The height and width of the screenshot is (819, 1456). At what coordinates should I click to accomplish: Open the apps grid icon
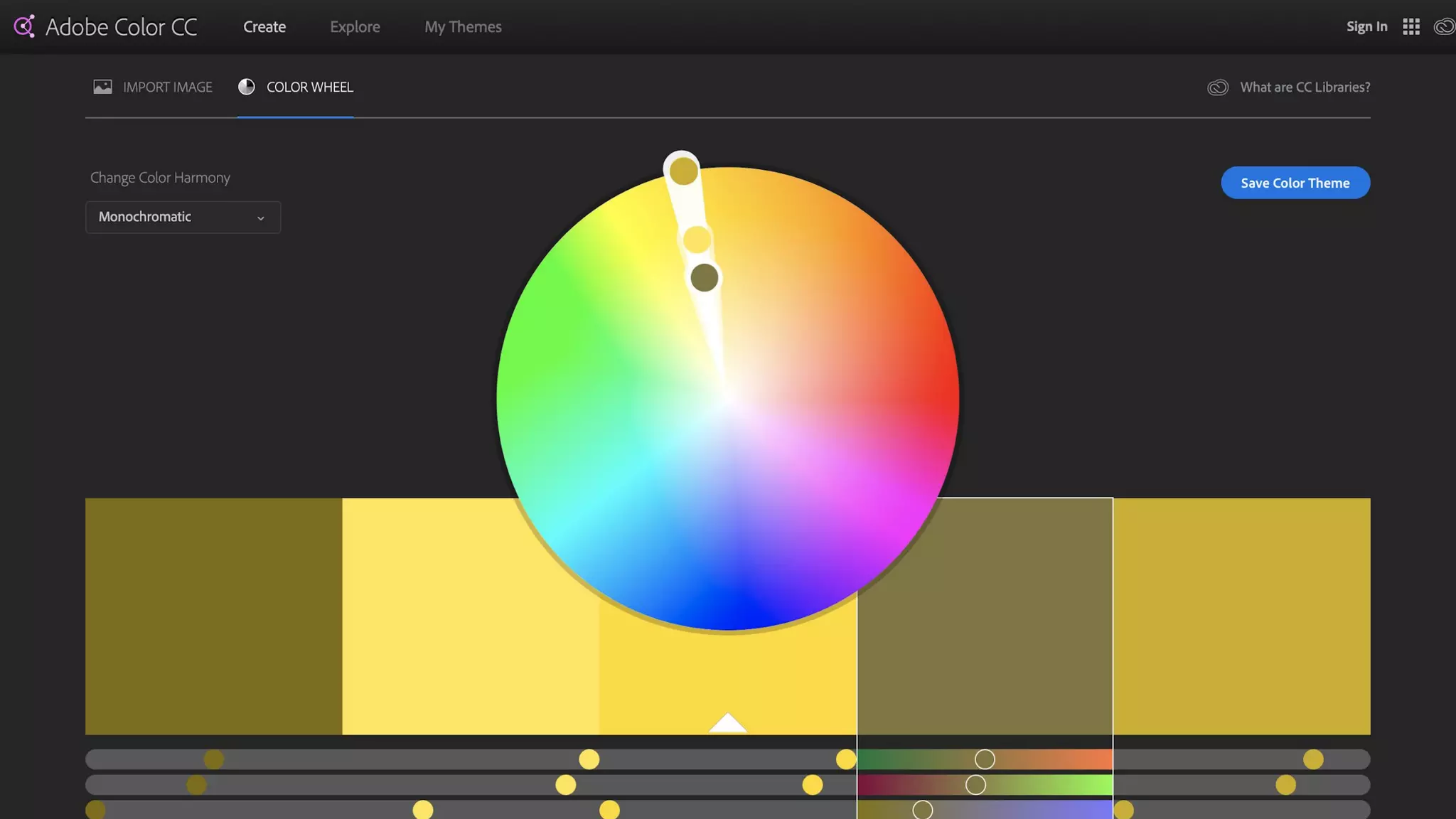[1411, 27]
